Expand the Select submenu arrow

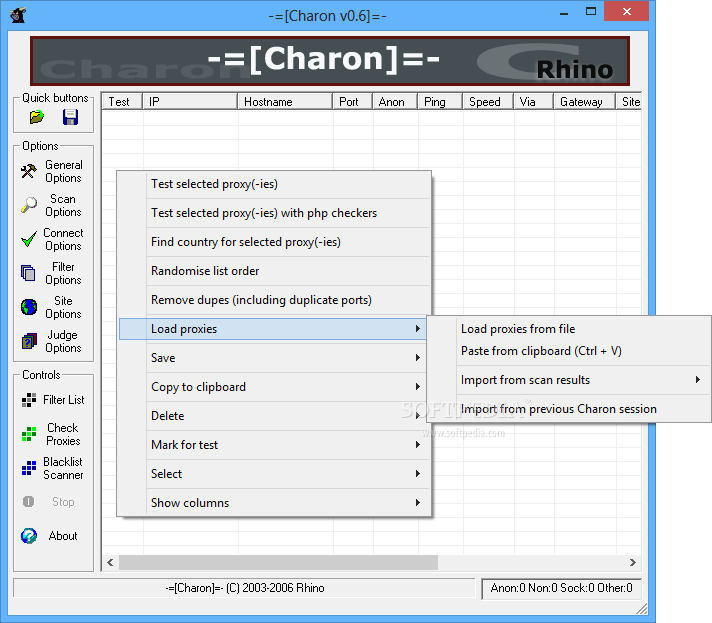coord(417,474)
